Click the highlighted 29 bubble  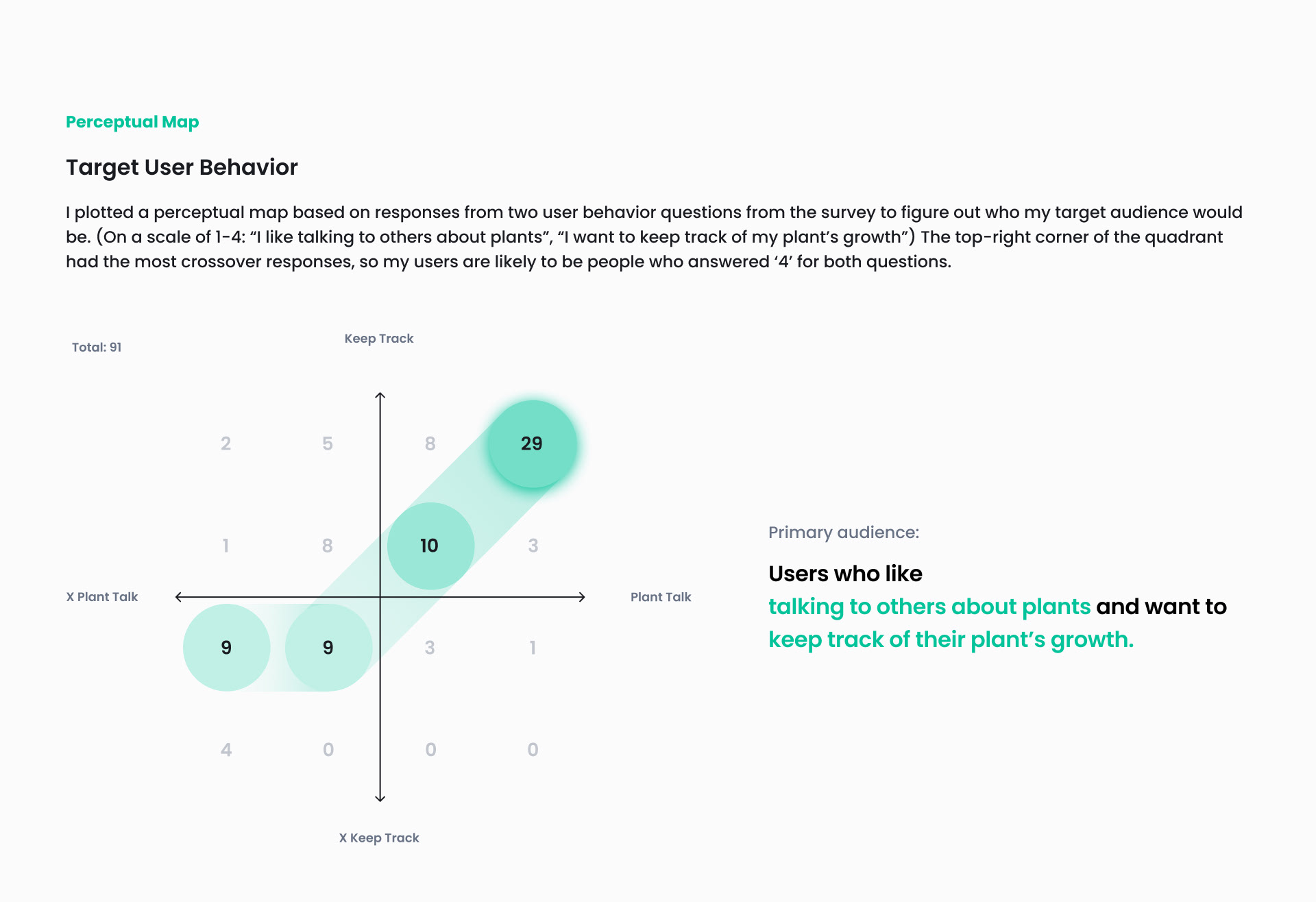532,443
